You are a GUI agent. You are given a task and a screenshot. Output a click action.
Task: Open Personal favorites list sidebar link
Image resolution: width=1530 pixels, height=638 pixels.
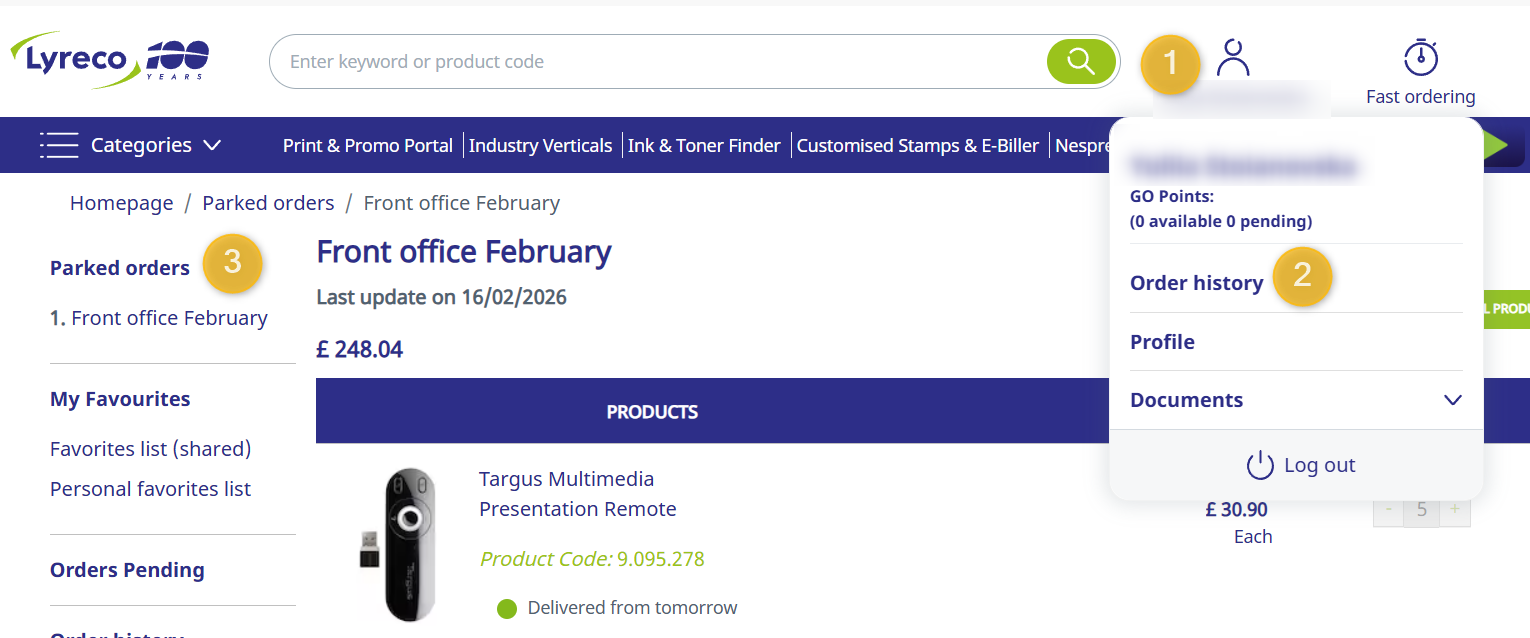click(x=151, y=489)
